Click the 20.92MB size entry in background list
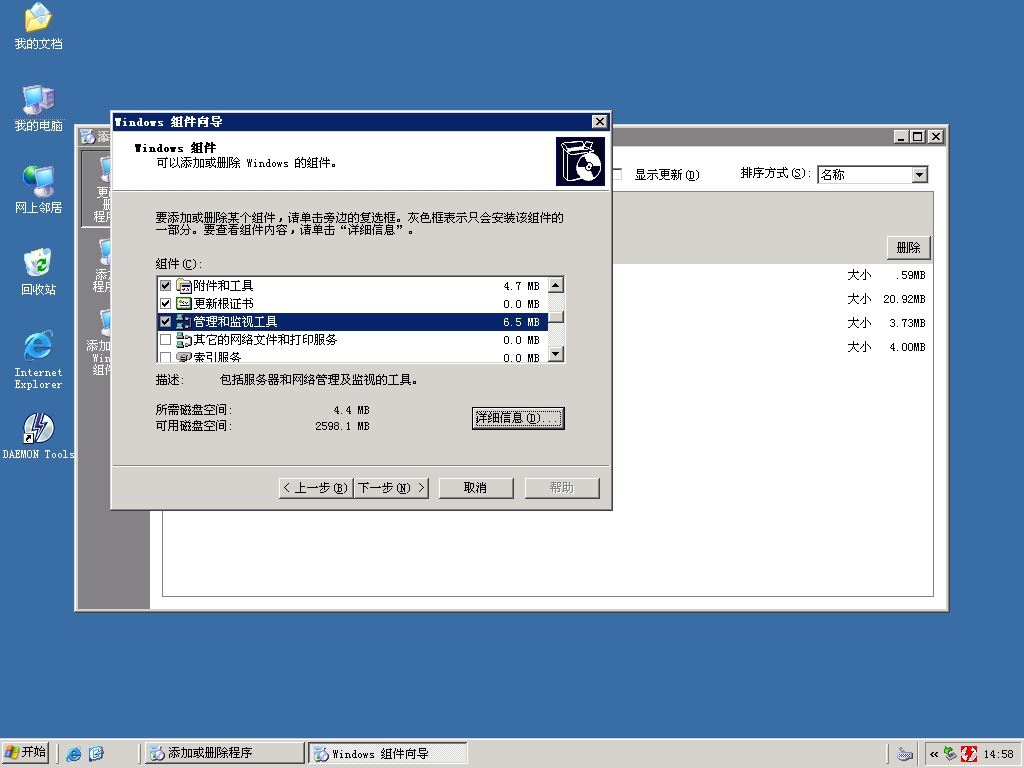This screenshot has width=1024, height=768. tap(904, 299)
